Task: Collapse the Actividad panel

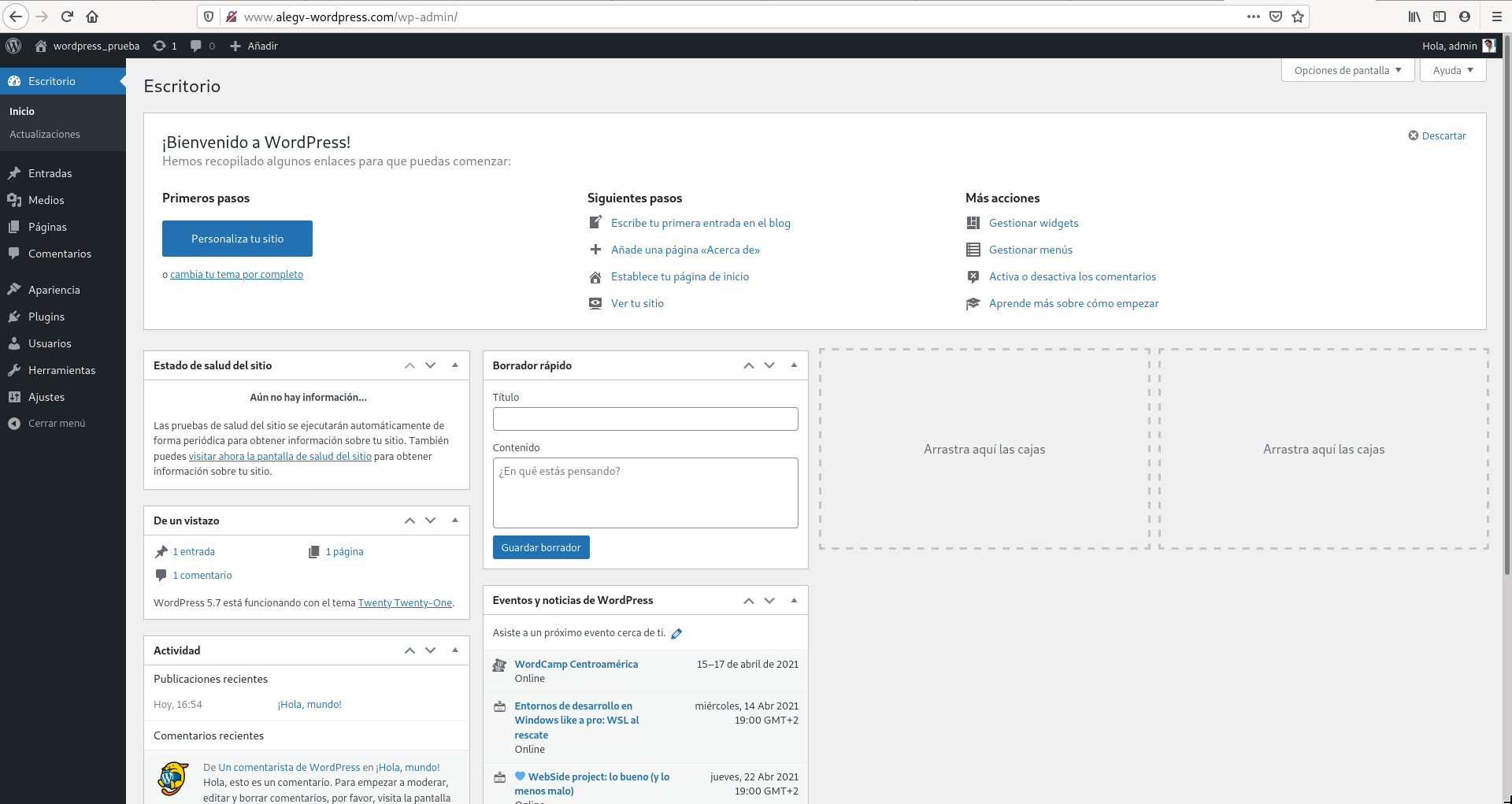Action: pyautogui.click(x=455, y=650)
